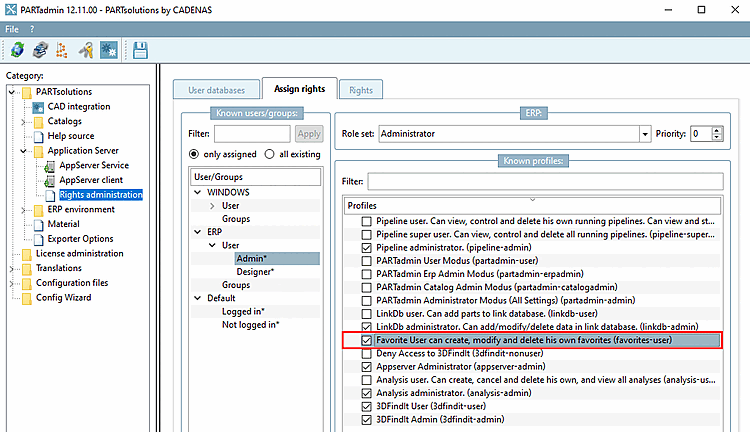Click the PARTadmin app icon in title bar
This screenshot has height=432, width=750.
point(11,10)
